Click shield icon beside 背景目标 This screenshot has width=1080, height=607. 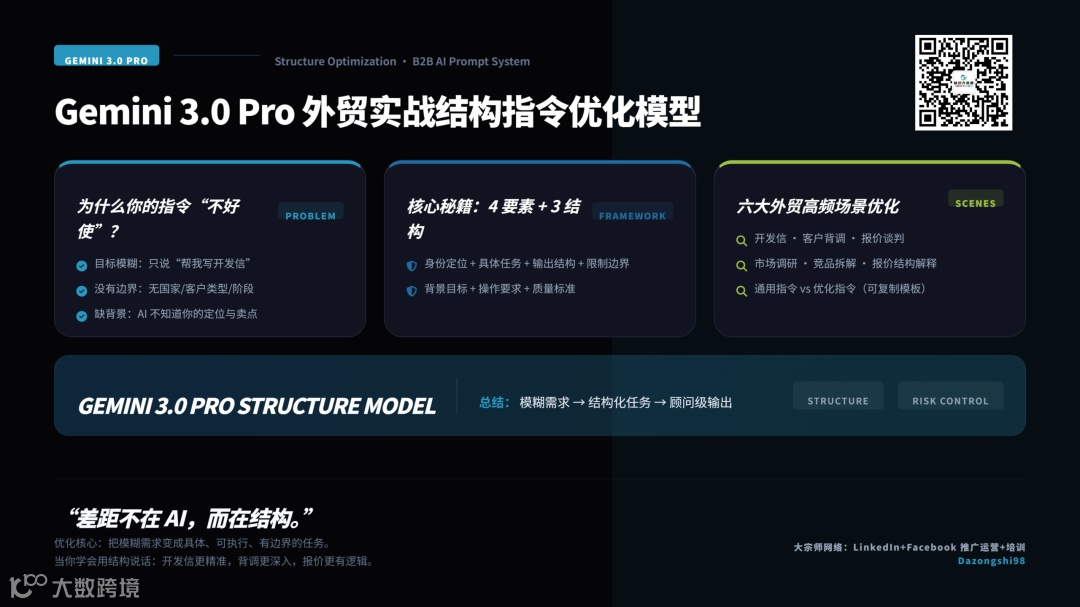[x=411, y=291]
